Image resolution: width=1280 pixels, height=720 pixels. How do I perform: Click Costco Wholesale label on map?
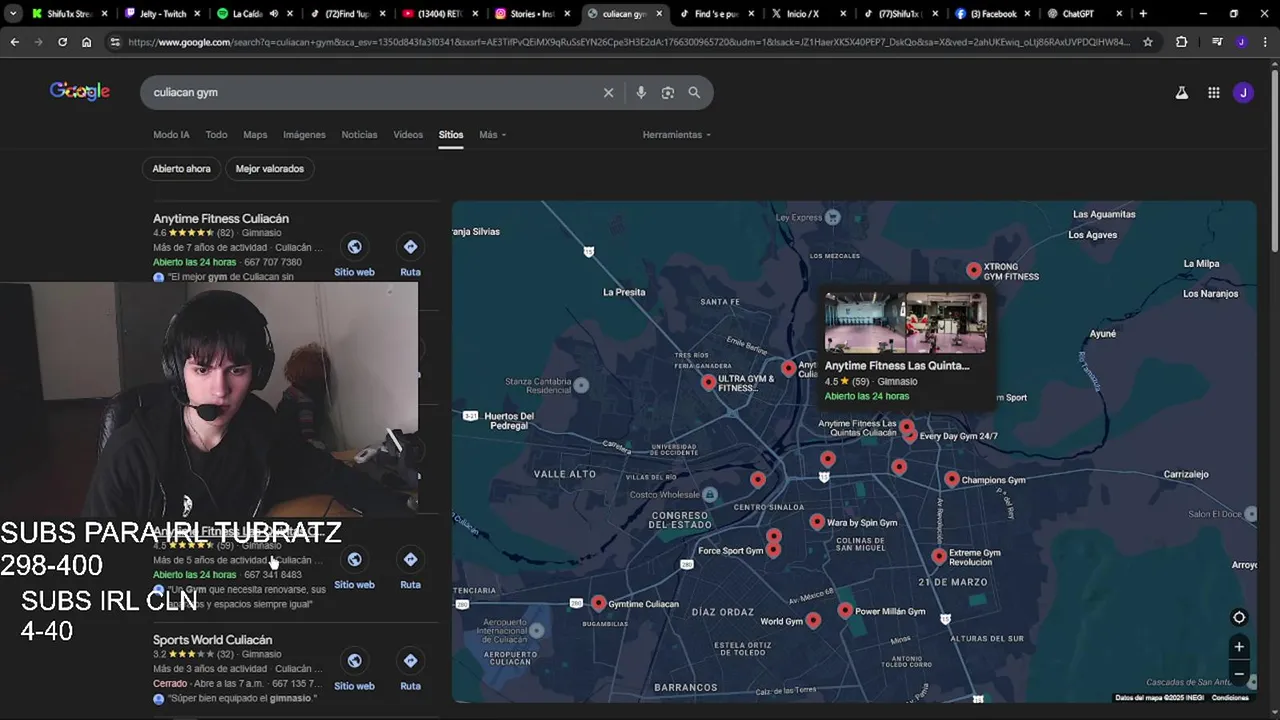[x=666, y=494]
